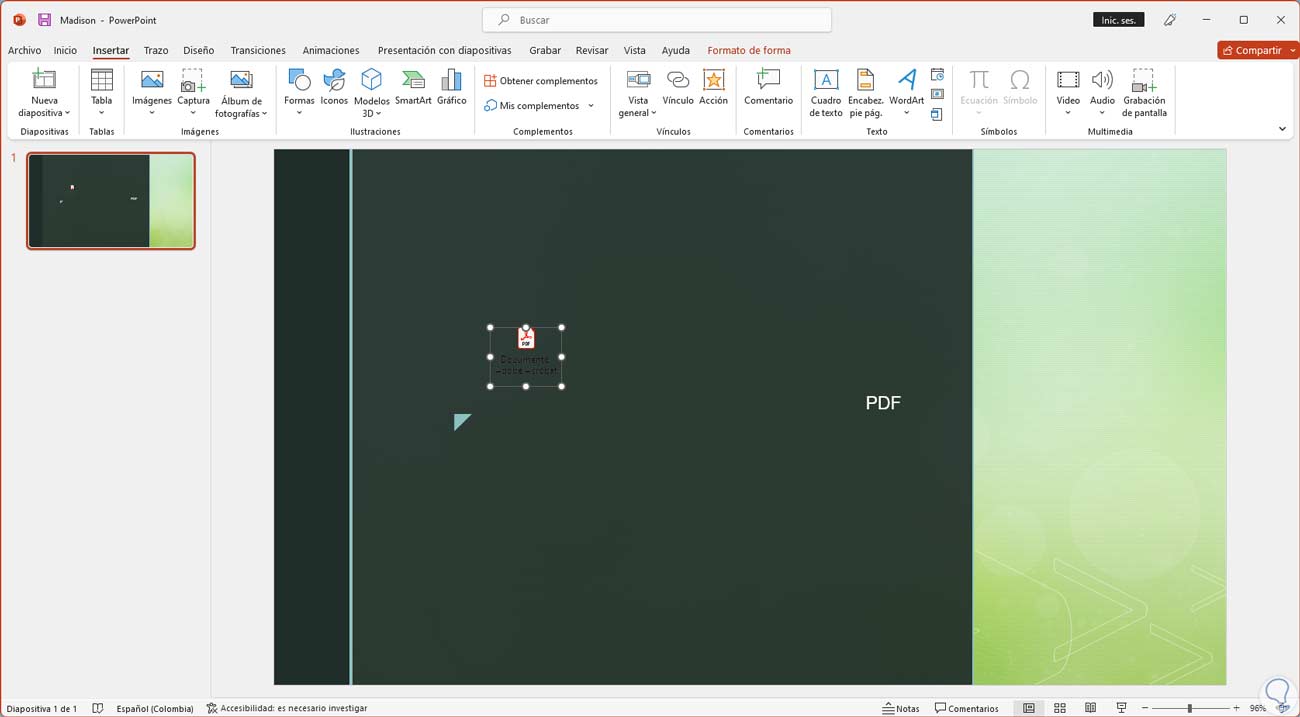
Task: Add a Comentario
Action: (768, 87)
